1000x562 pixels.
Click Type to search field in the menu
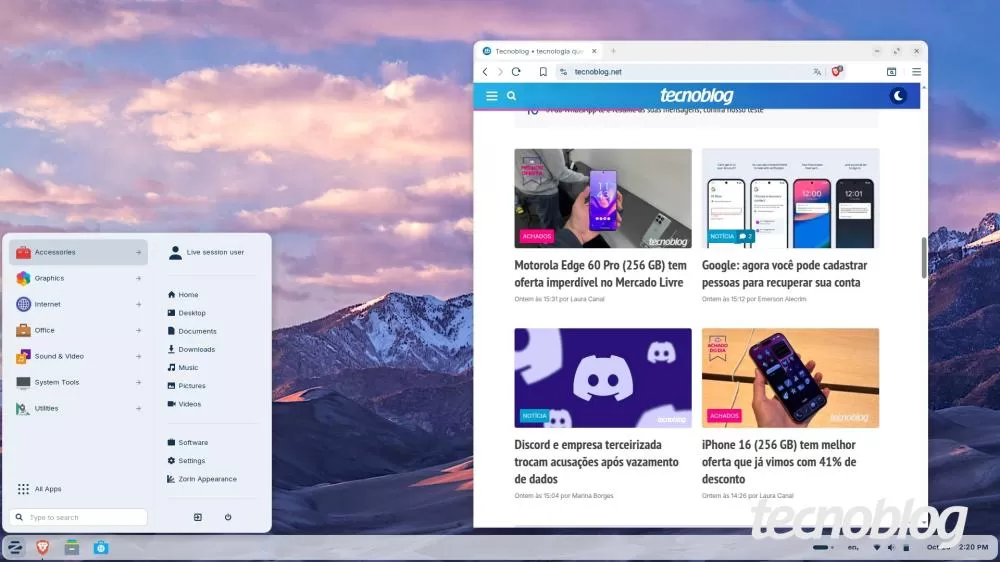[x=78, y=517]
